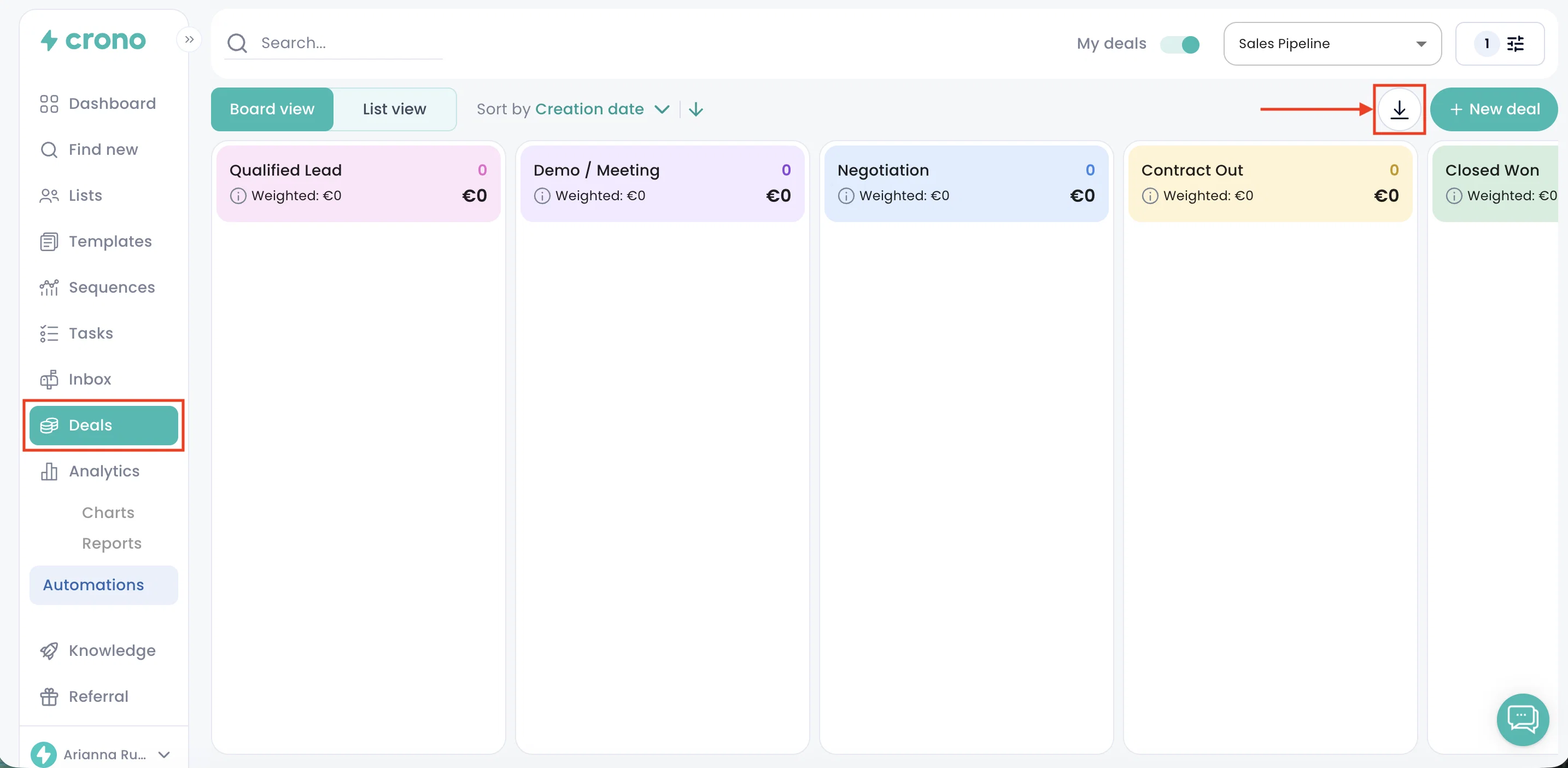
Task: Select the Board view tab
Action: tap(272, 109)
